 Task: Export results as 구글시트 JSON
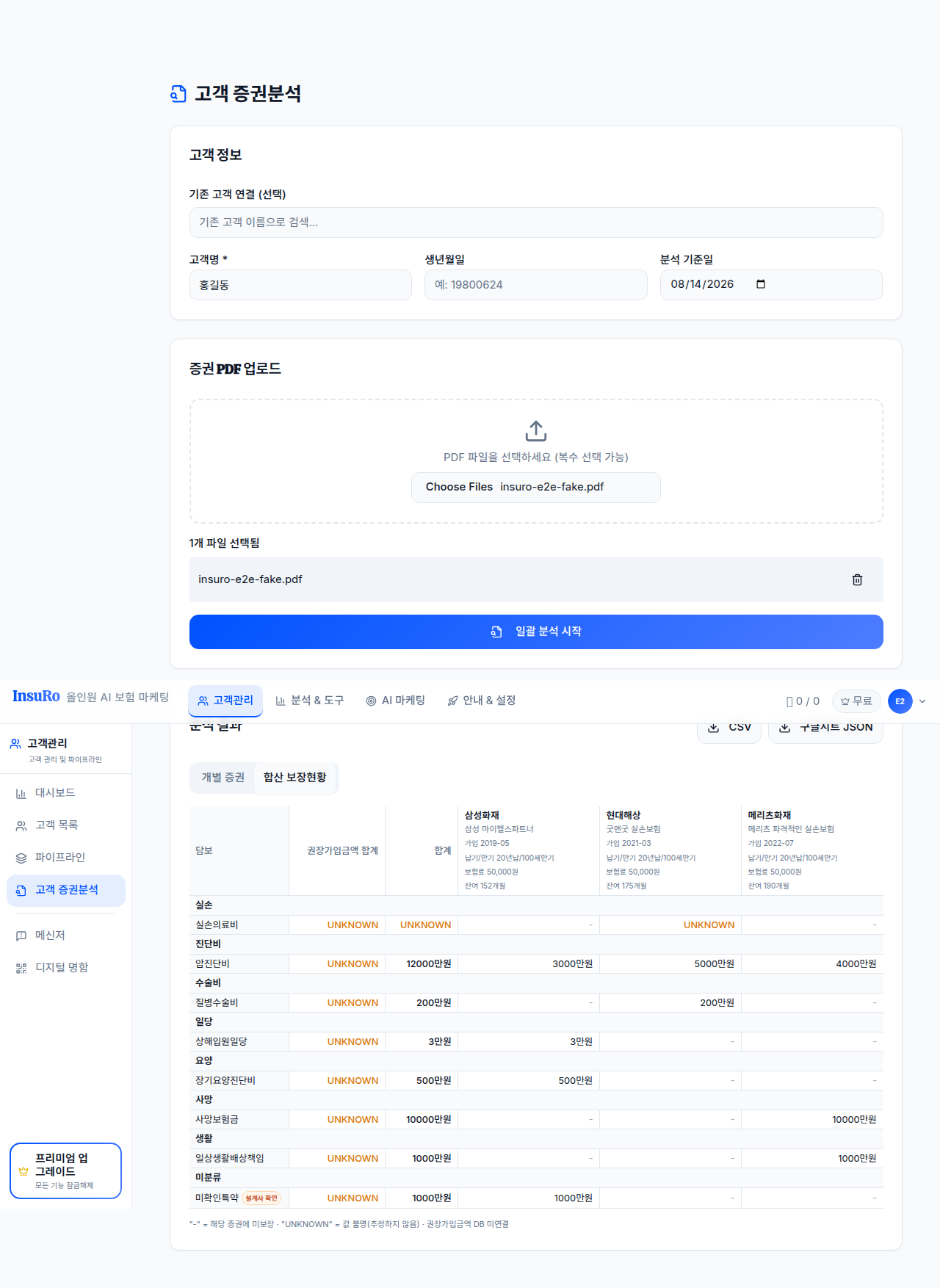click(825, 727)
